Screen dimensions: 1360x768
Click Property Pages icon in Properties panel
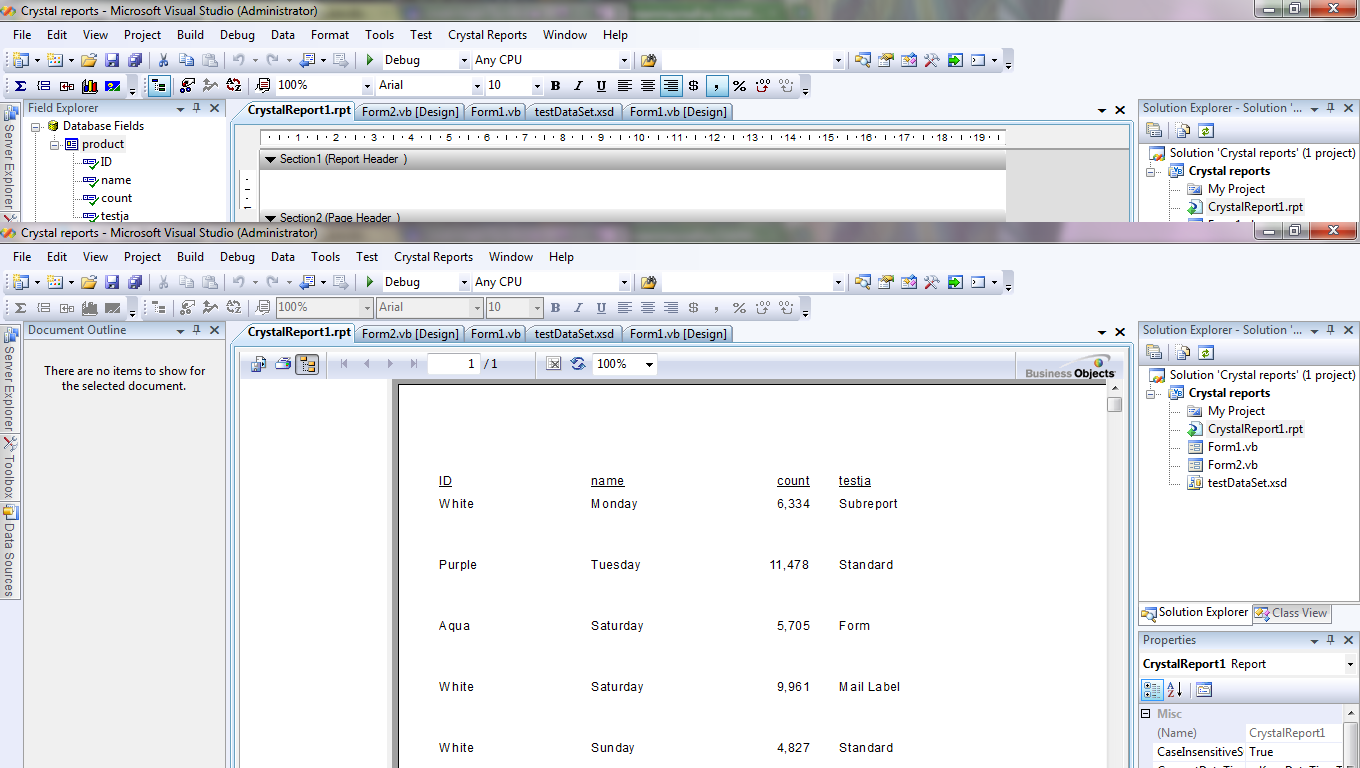click(1203, 690)
